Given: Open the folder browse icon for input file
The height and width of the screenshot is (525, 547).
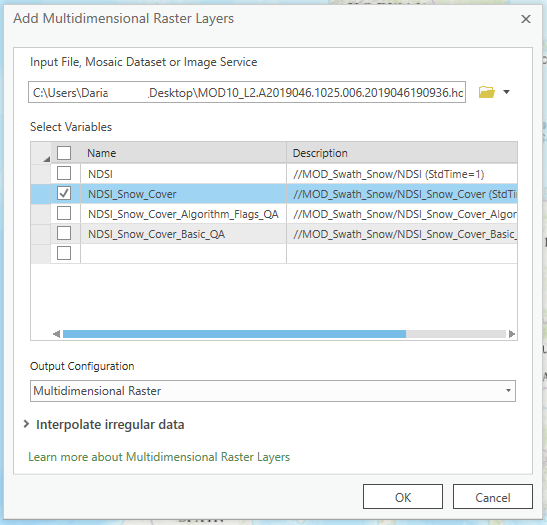Looking at the screenshot, I should click(486, 92).
